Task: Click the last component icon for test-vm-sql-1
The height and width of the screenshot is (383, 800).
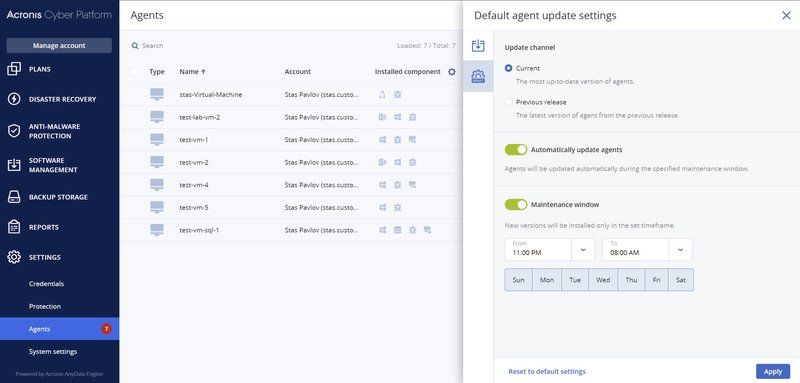Action: (x=427, y=230)
